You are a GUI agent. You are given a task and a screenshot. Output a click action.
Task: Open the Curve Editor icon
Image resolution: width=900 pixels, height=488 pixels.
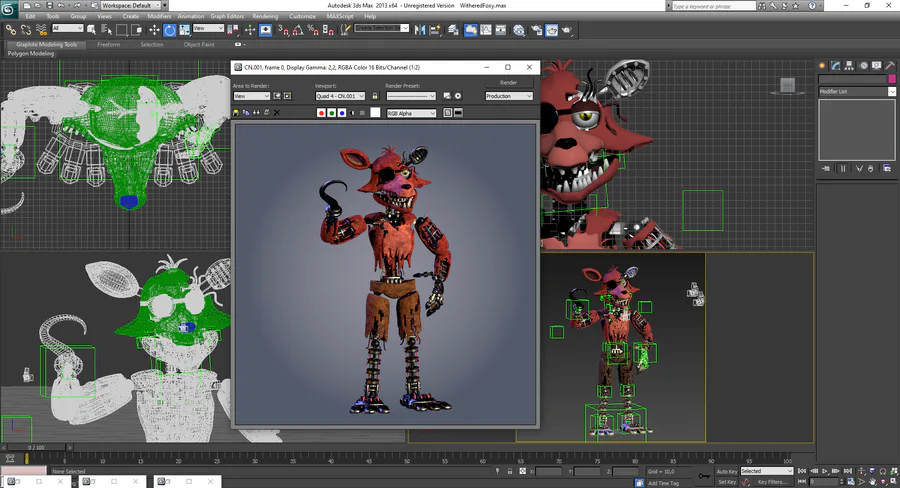486,30
